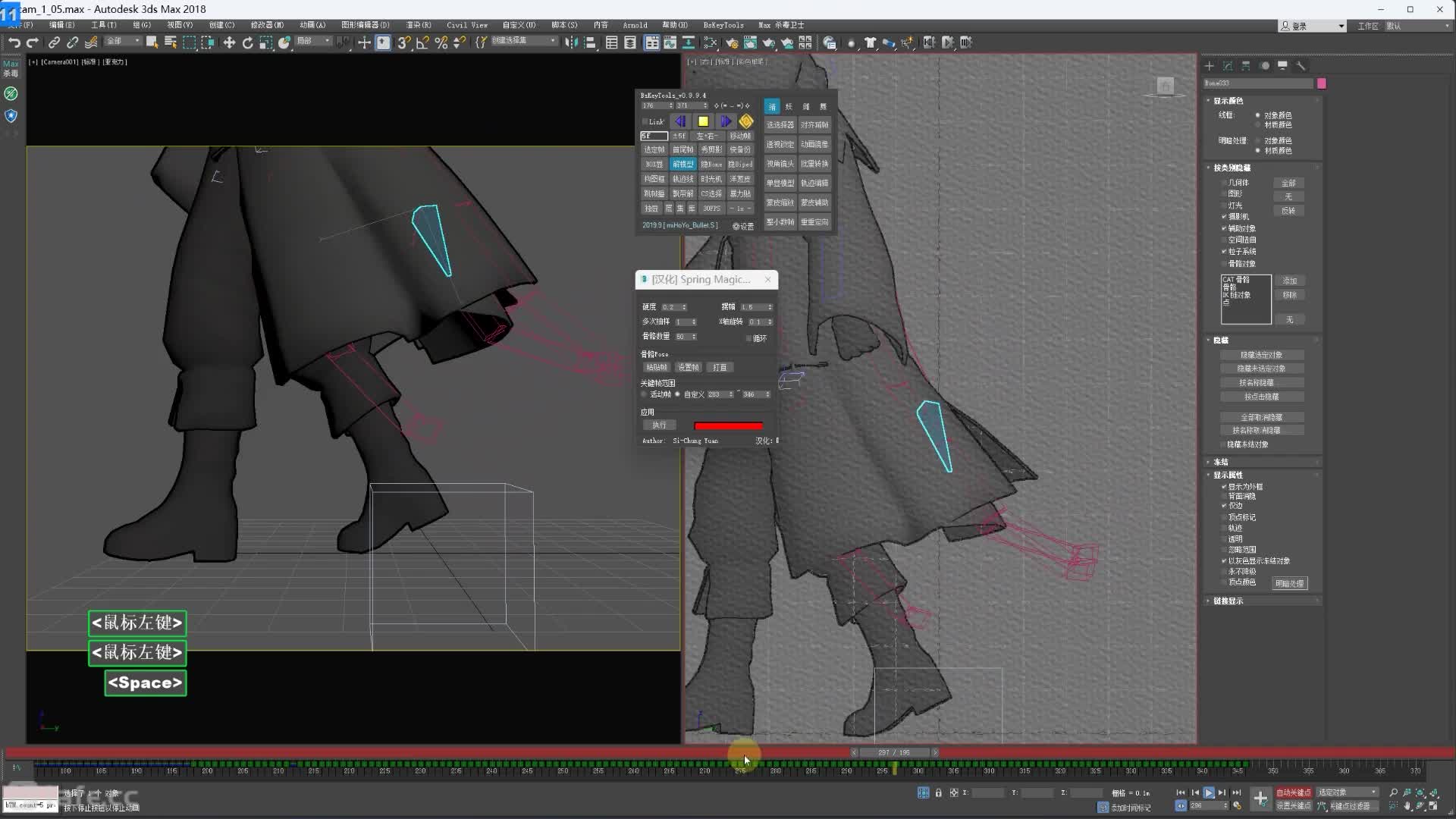Viewport: 1456px width, 819px height.
Task: Click the pink object color swatch
Action: coord(1322,83)
